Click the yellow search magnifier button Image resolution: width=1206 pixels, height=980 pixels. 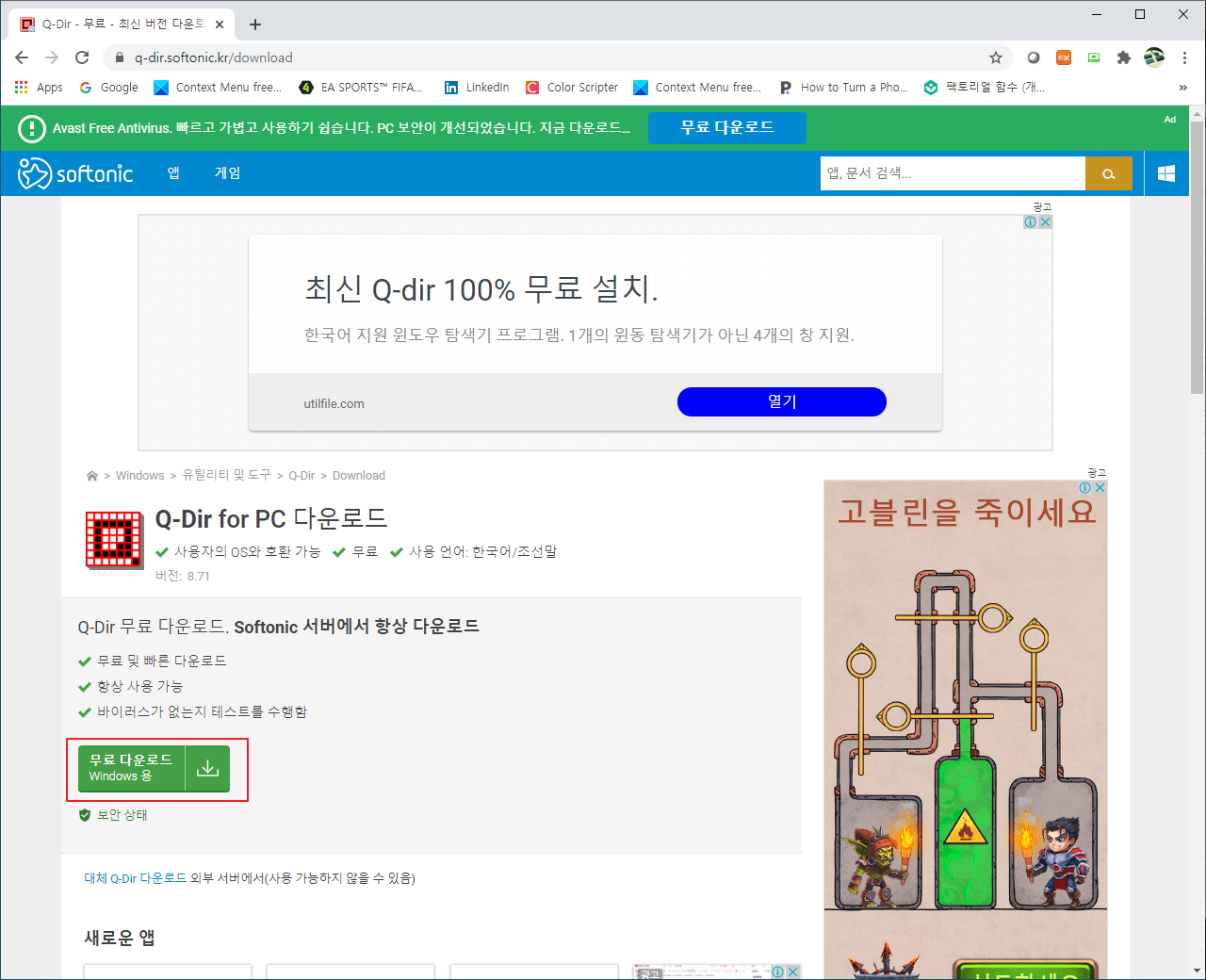1109,173
